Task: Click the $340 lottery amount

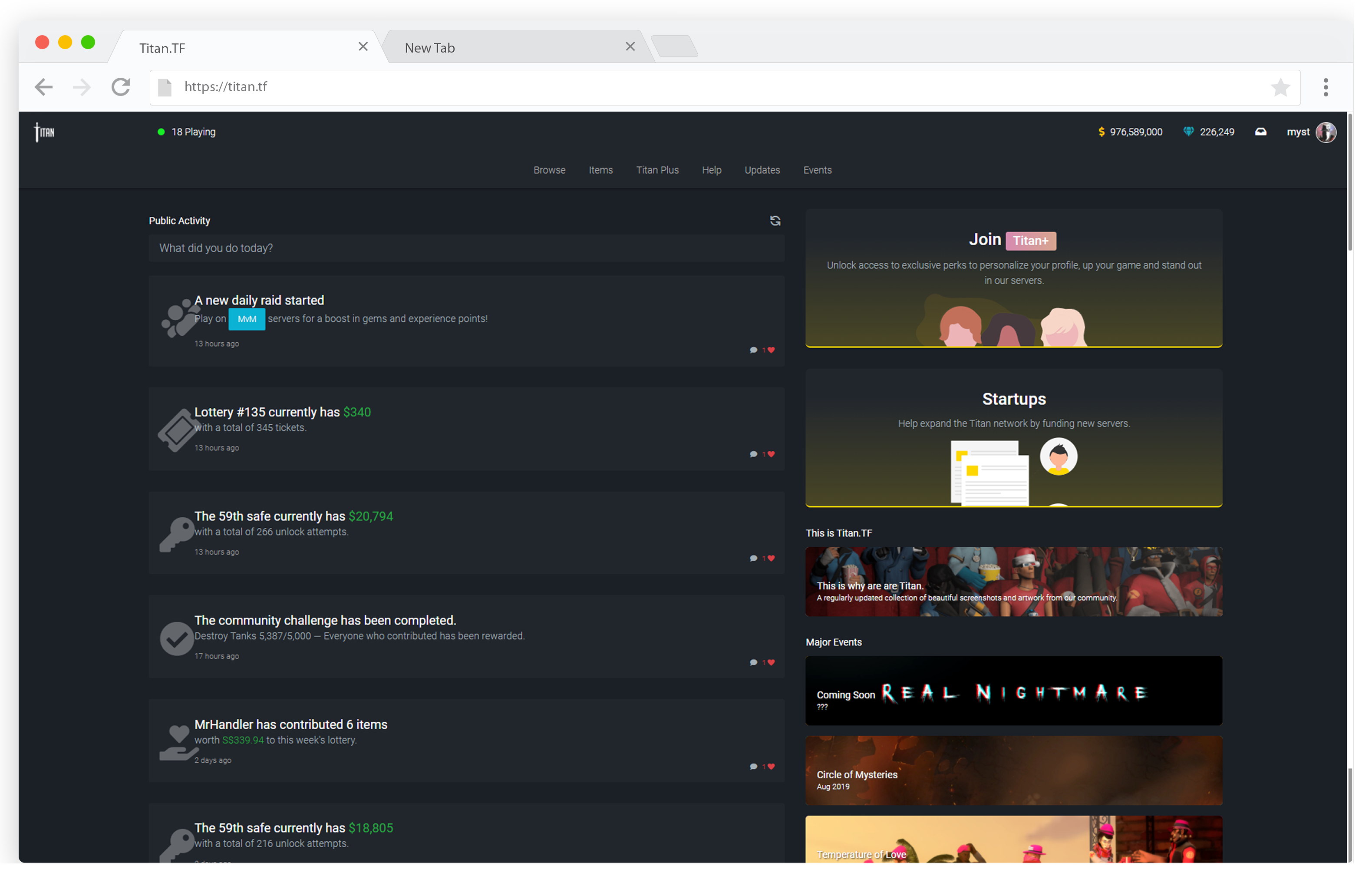Action: (x=357, y=413)
